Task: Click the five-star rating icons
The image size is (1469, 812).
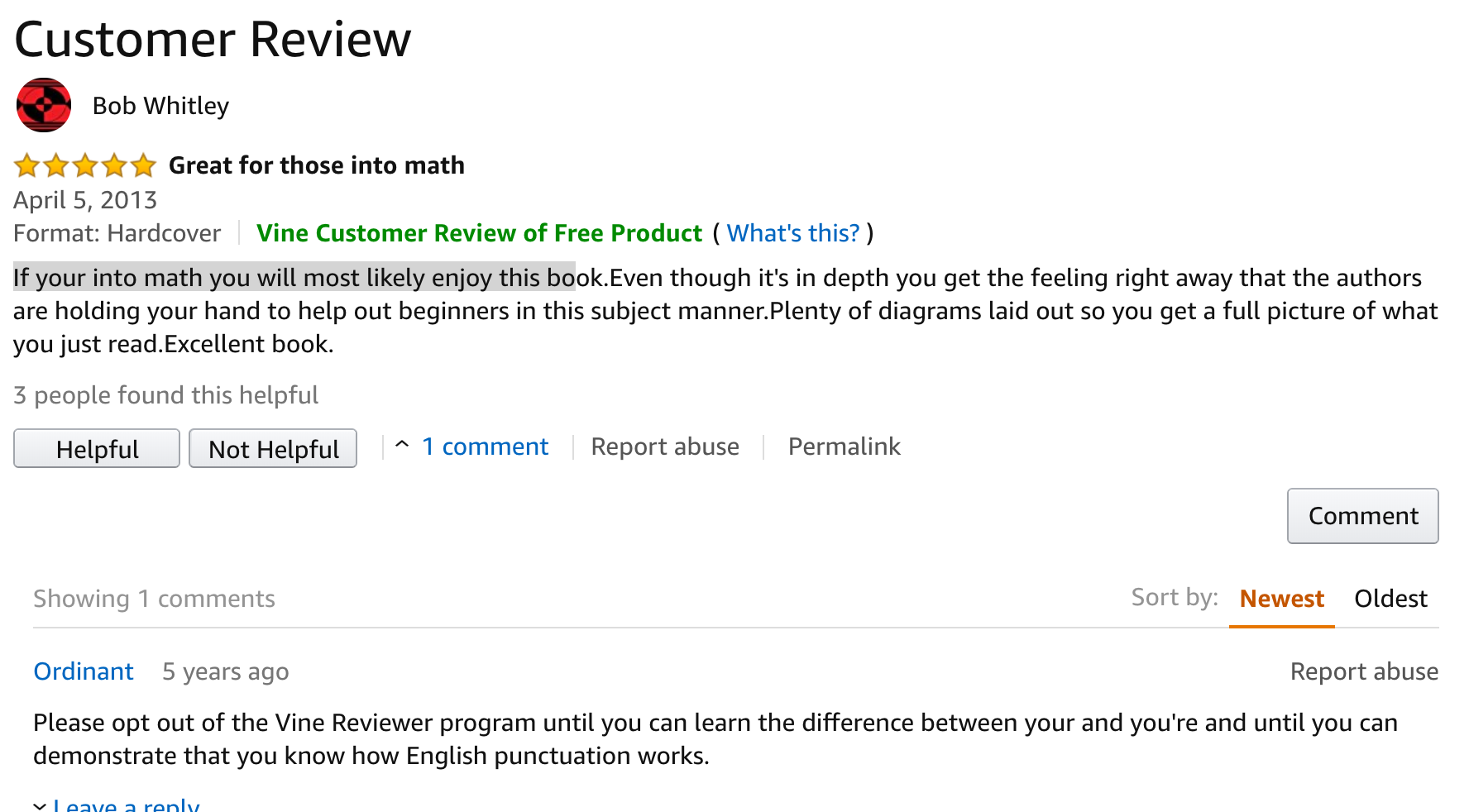Action: (x=85, y=166)
